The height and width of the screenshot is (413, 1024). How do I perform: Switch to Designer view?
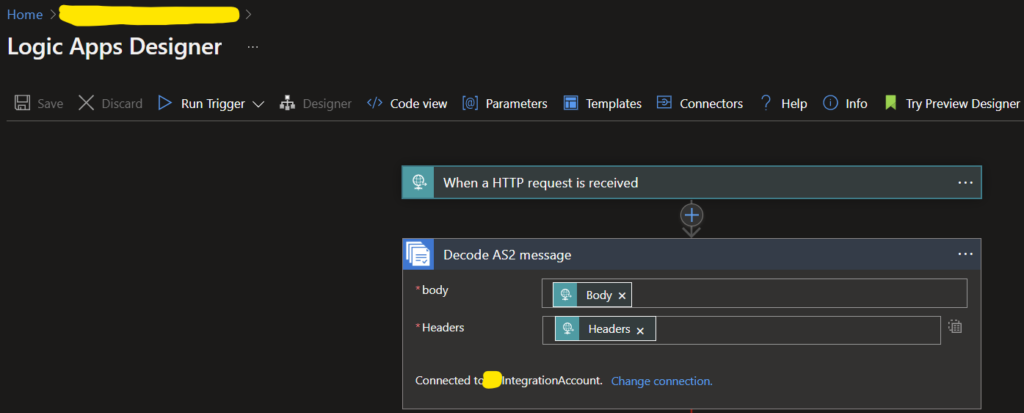(315, 103)
